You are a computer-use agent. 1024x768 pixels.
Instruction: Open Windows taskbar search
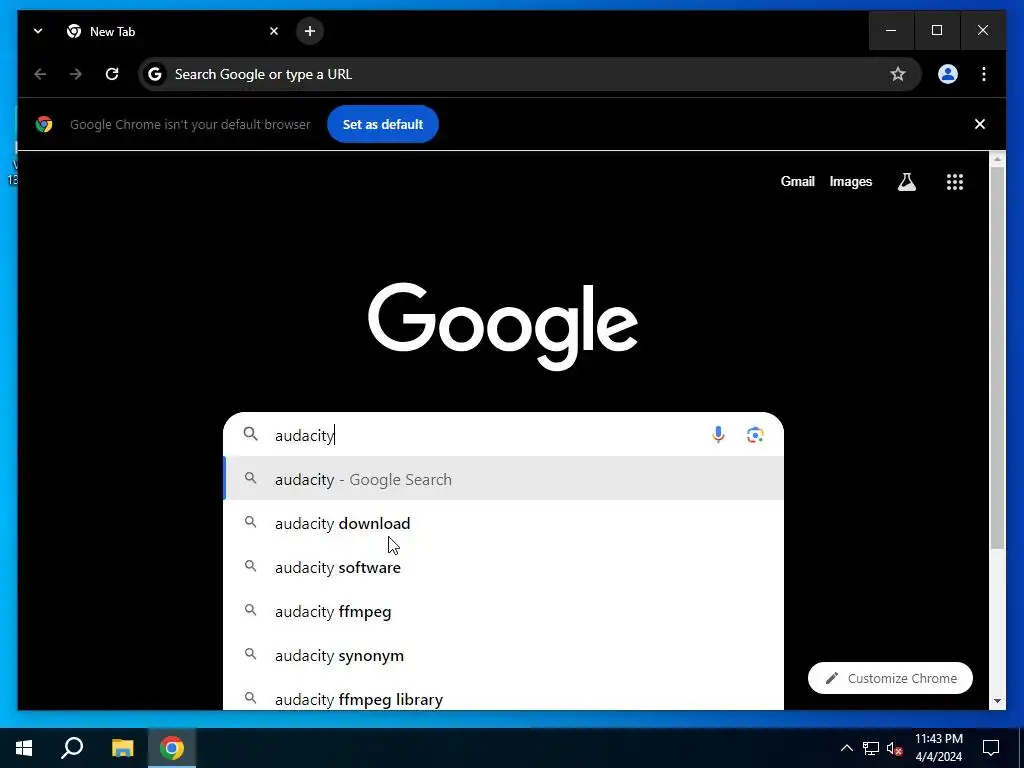pos(72,748)
